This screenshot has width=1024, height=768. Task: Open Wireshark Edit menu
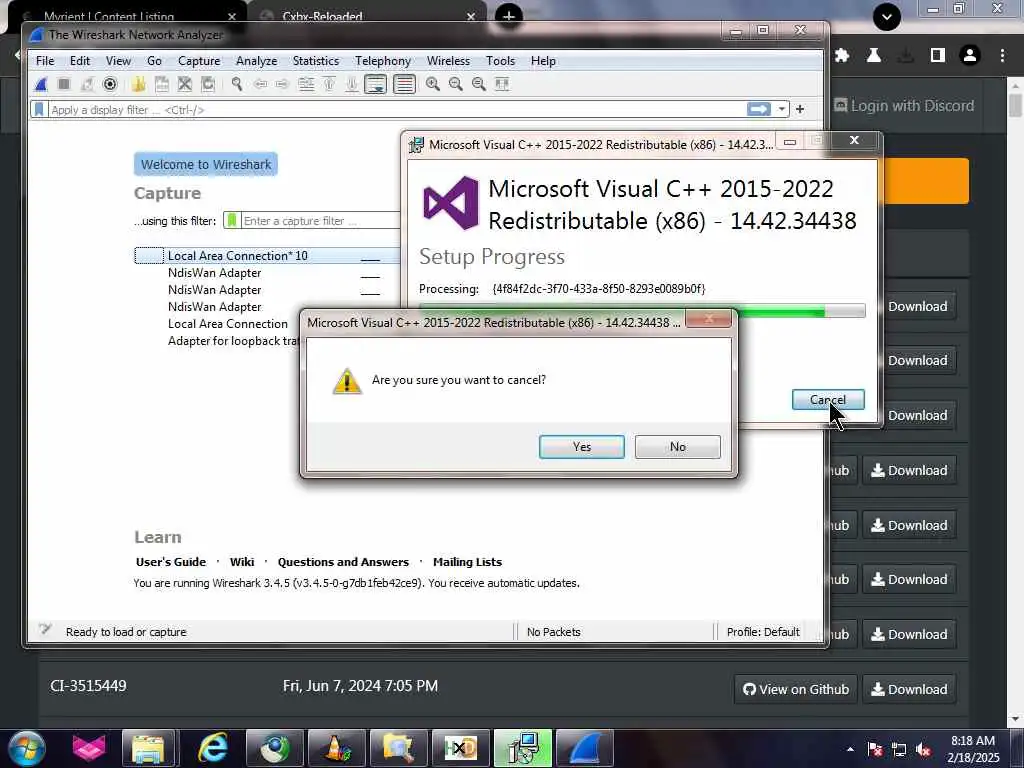tap(80, 61)
